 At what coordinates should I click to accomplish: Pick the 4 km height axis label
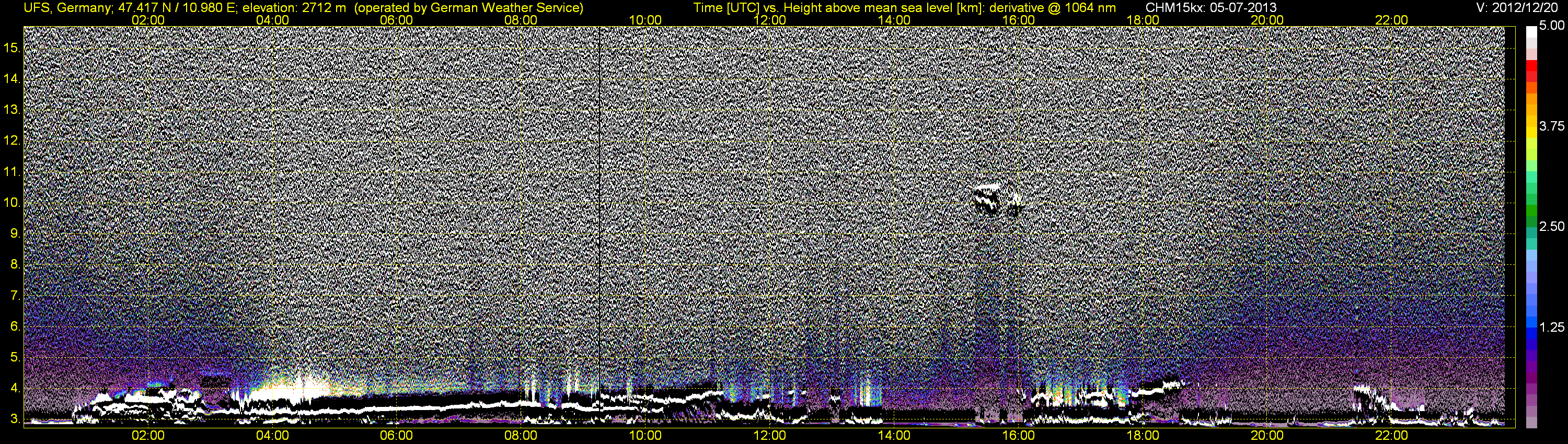point(15,388)
